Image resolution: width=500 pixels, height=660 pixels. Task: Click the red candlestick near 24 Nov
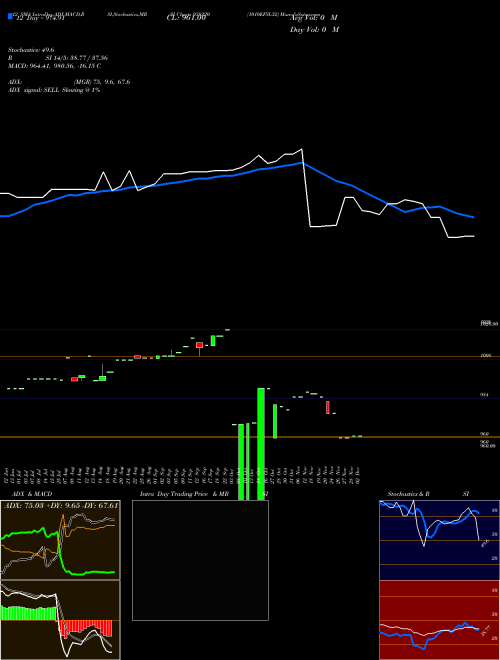point(327,407)
